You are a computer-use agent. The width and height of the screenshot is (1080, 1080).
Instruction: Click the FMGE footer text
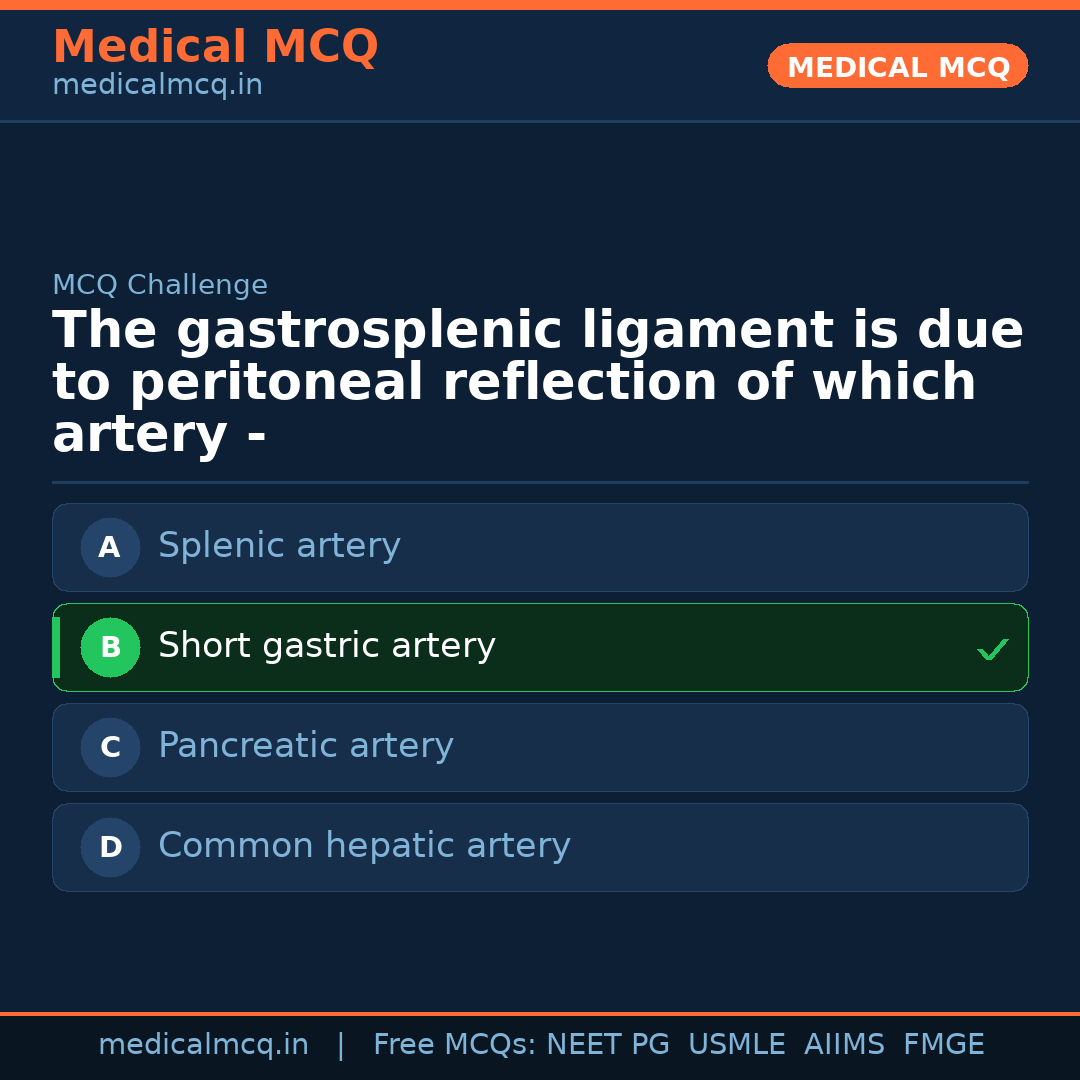[x=943, y=1045]
